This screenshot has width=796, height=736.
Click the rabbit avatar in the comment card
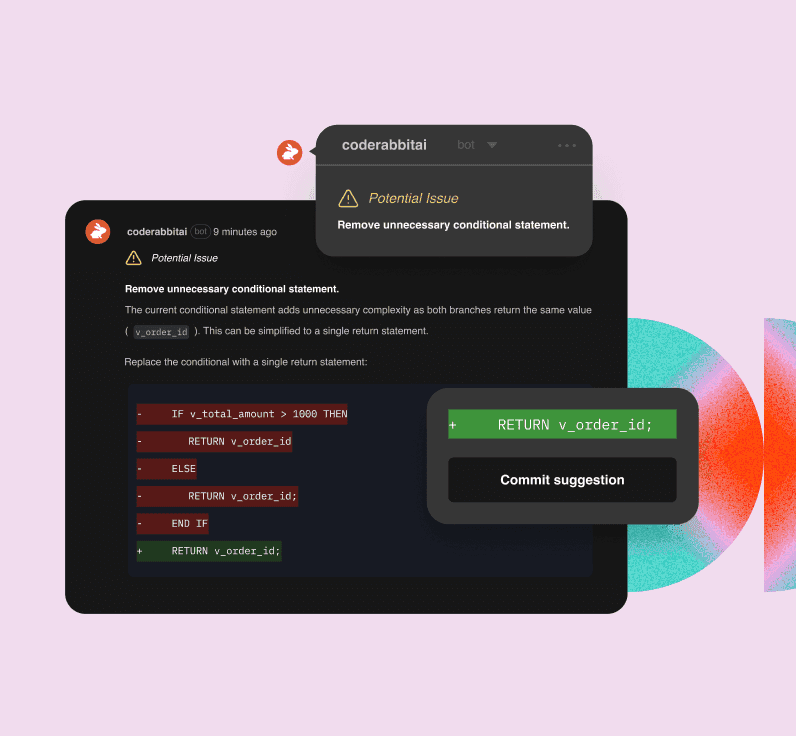98,231
